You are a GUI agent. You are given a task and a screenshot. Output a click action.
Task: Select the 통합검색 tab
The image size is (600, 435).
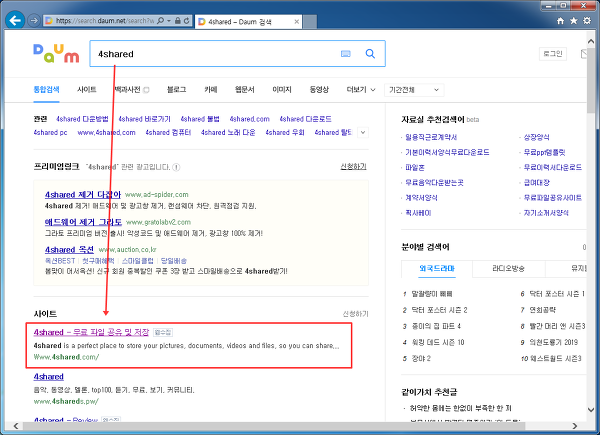click(x=46, y=90)
